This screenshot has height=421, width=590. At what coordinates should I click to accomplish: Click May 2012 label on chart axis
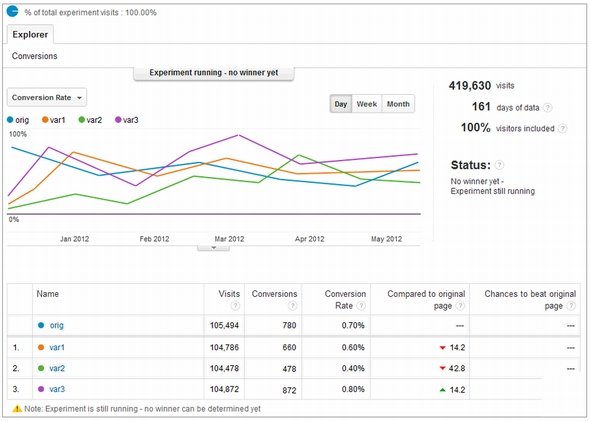pos(386,239)
